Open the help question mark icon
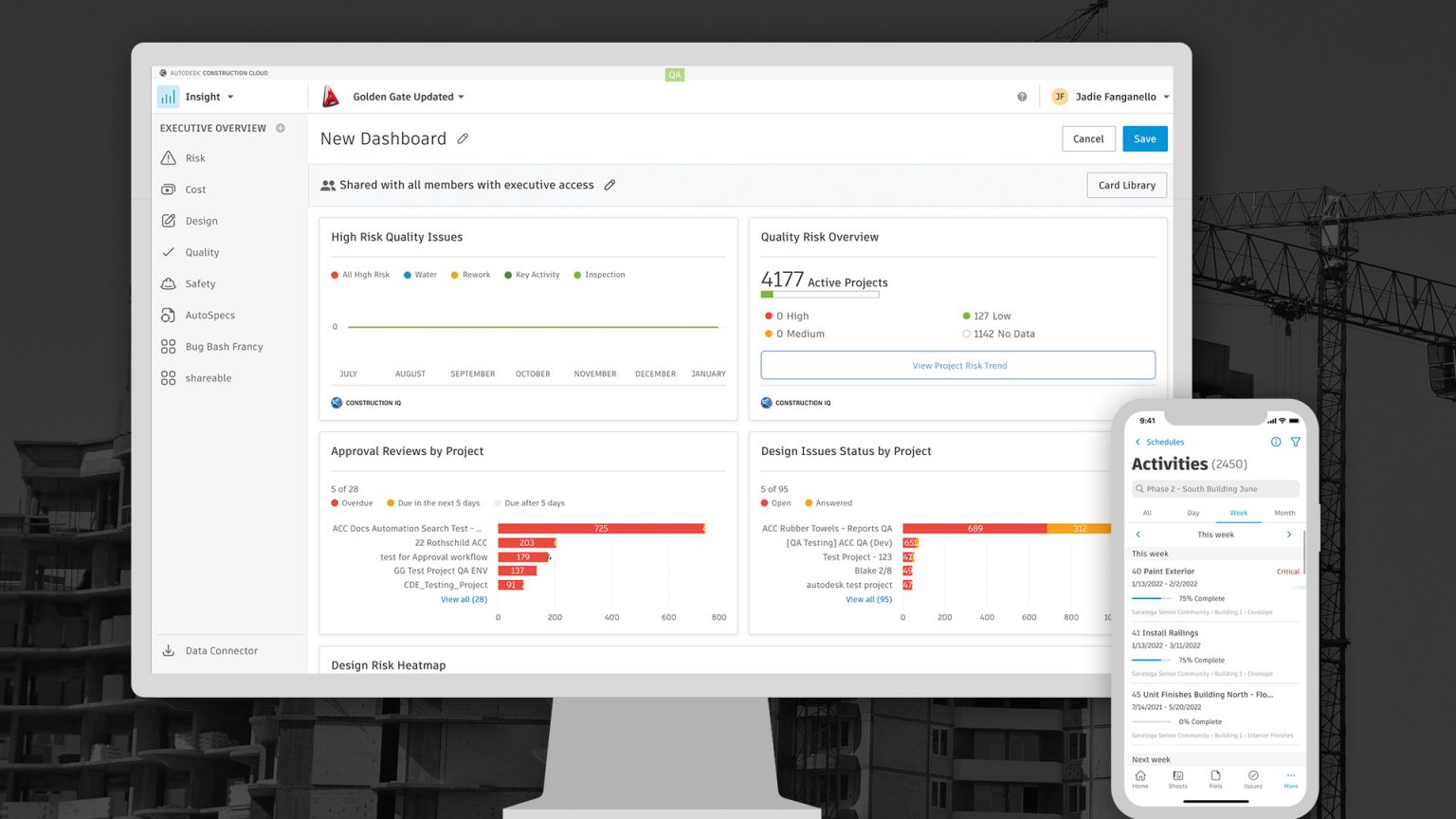Screen dimensions: 1456x819 coord(1022,97)
